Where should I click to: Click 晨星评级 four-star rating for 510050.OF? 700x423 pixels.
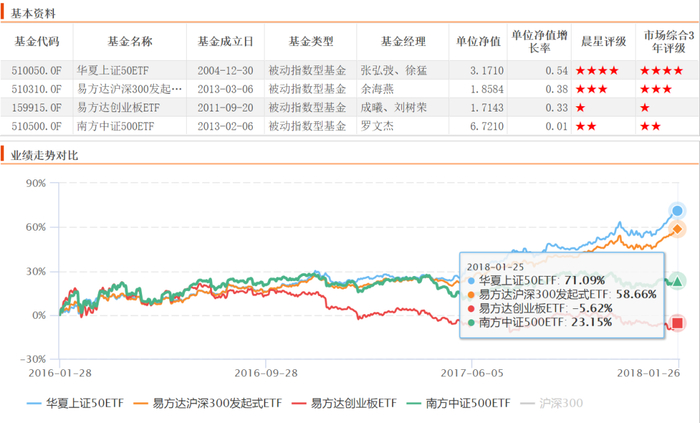point(597,70)
